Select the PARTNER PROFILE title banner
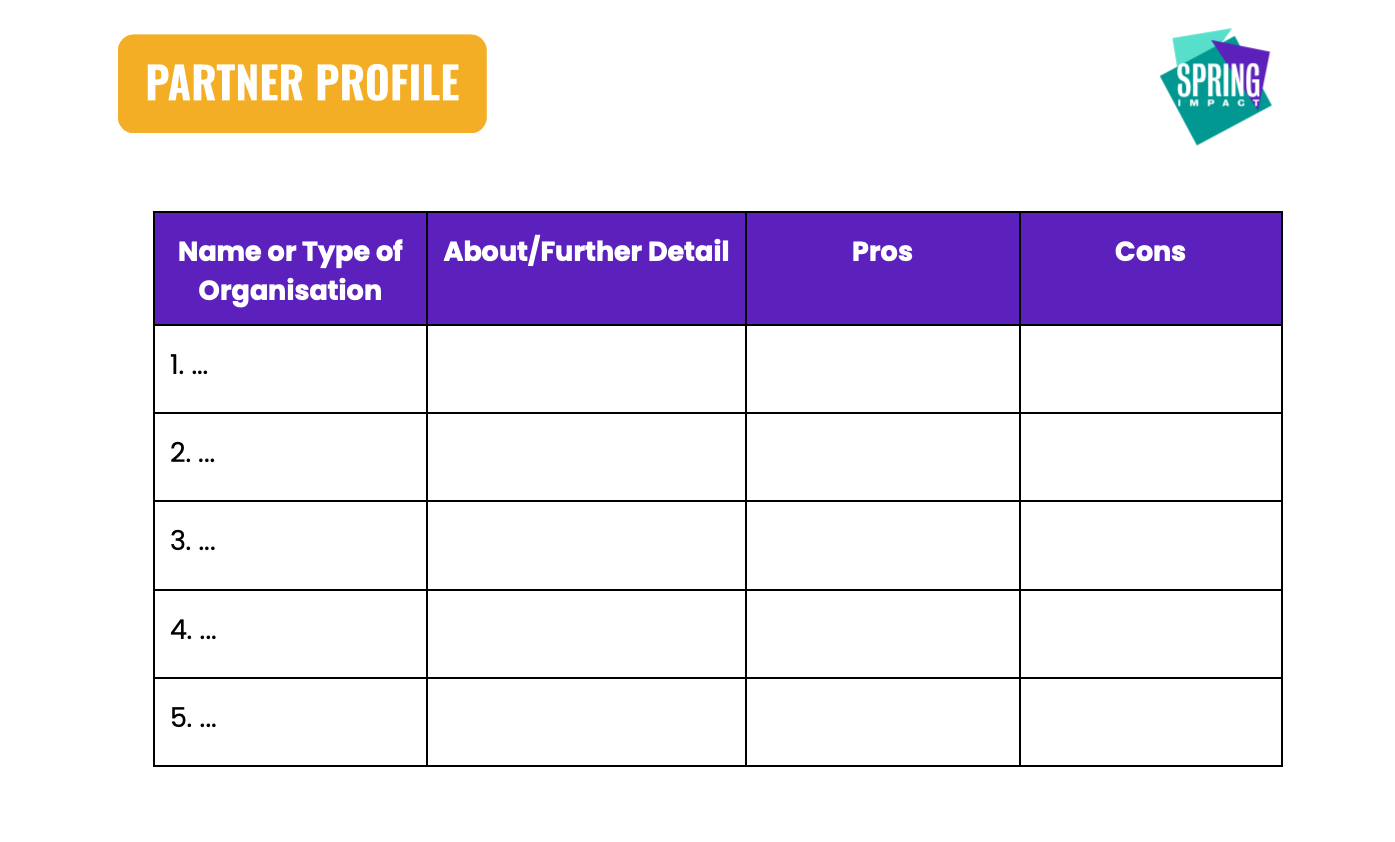The image size is (1395, 842). coord(302,84)
